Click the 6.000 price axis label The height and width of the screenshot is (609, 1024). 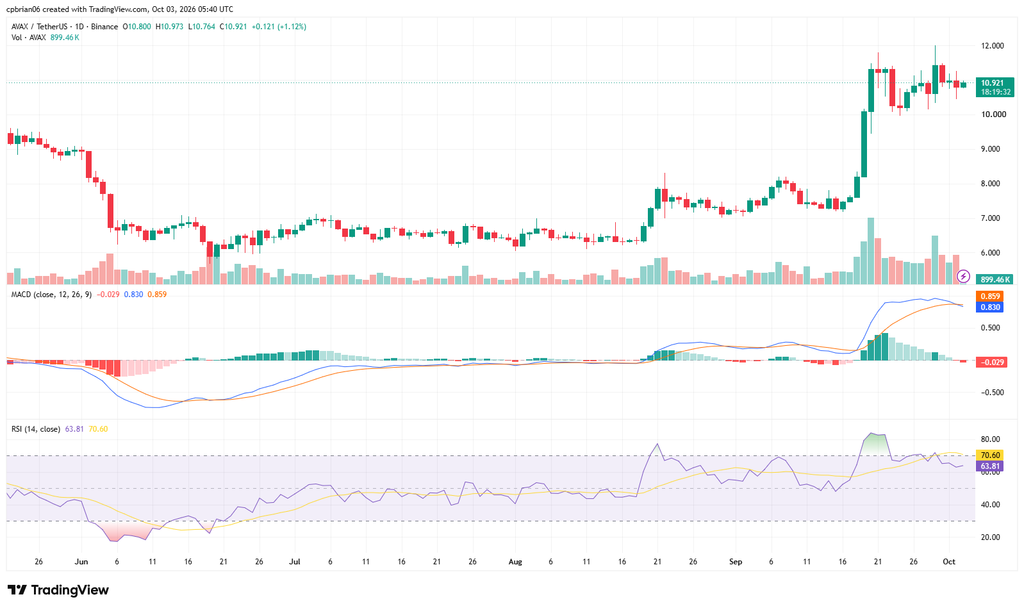[990, 253]
